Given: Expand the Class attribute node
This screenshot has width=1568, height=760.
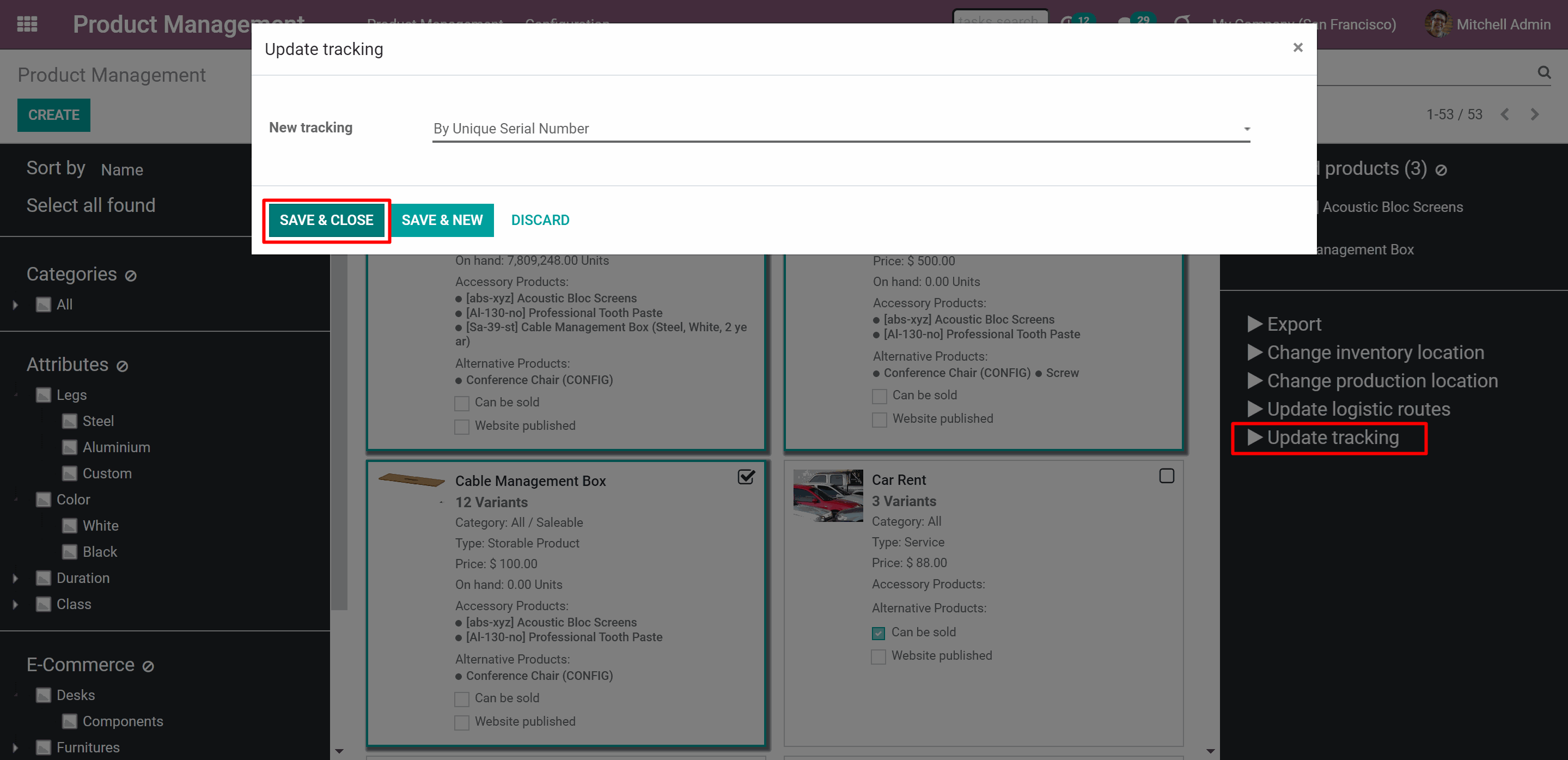Looking at the screenshot, I should (x=15, y=605).
